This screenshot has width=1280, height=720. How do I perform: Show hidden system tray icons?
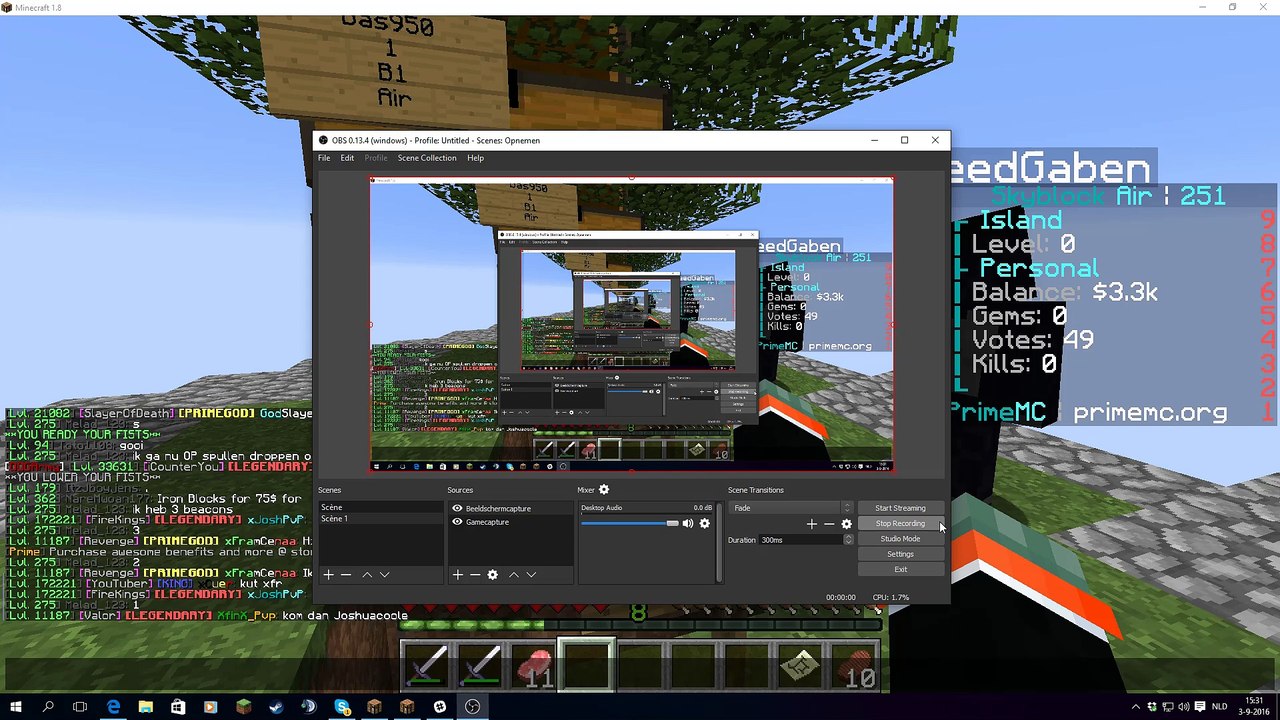(1136, 707)
